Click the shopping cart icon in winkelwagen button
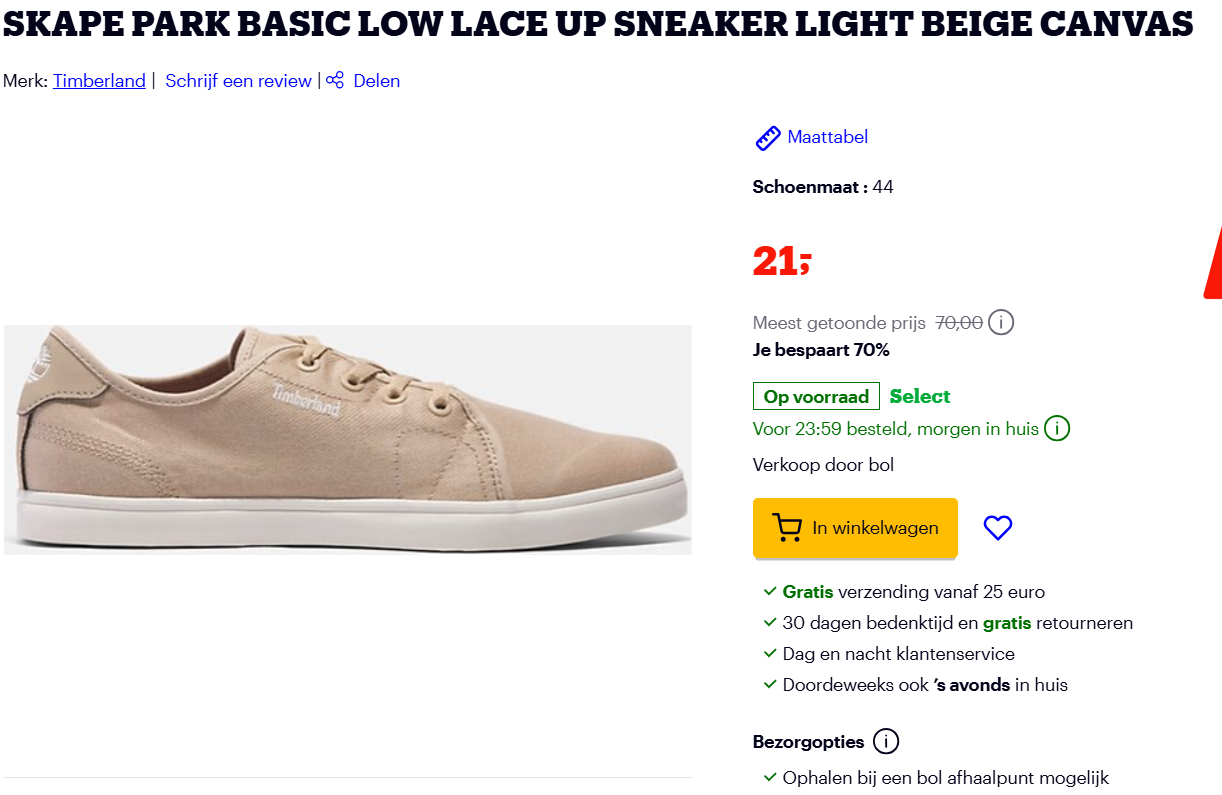 [x=789, y=527]
